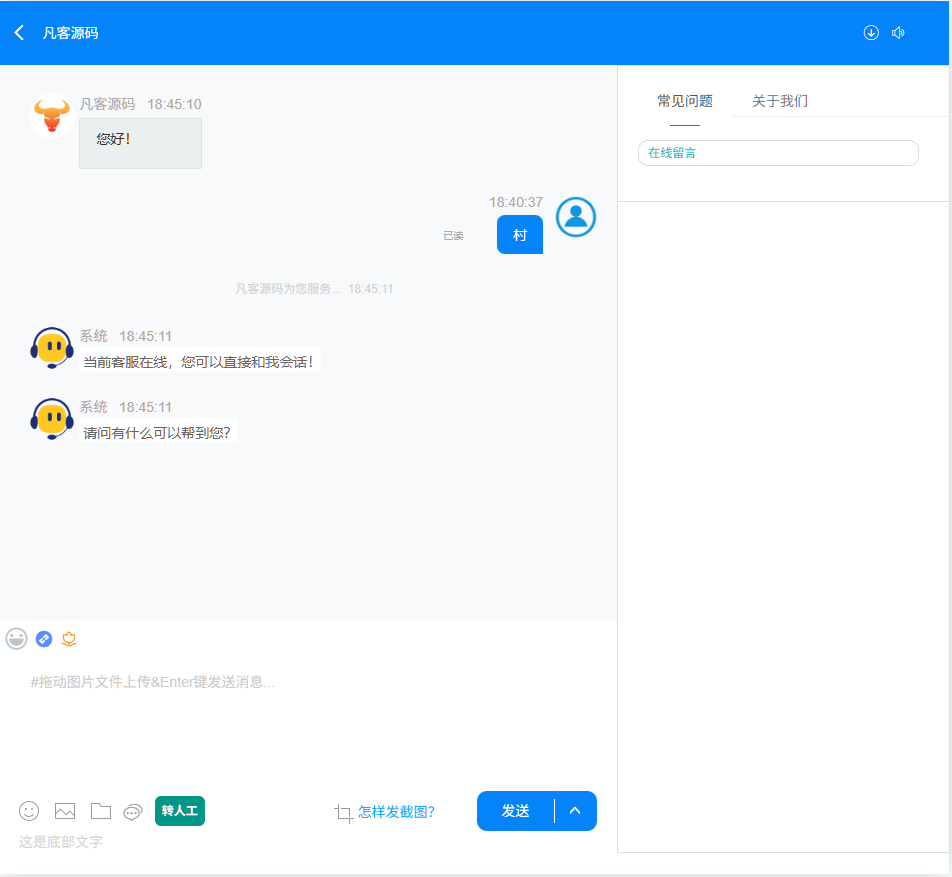The width and height of the screenshot is (952, 877).
Task: Click the system robot avatar beside 当前客服在线
Action: (x=52, y=348)
